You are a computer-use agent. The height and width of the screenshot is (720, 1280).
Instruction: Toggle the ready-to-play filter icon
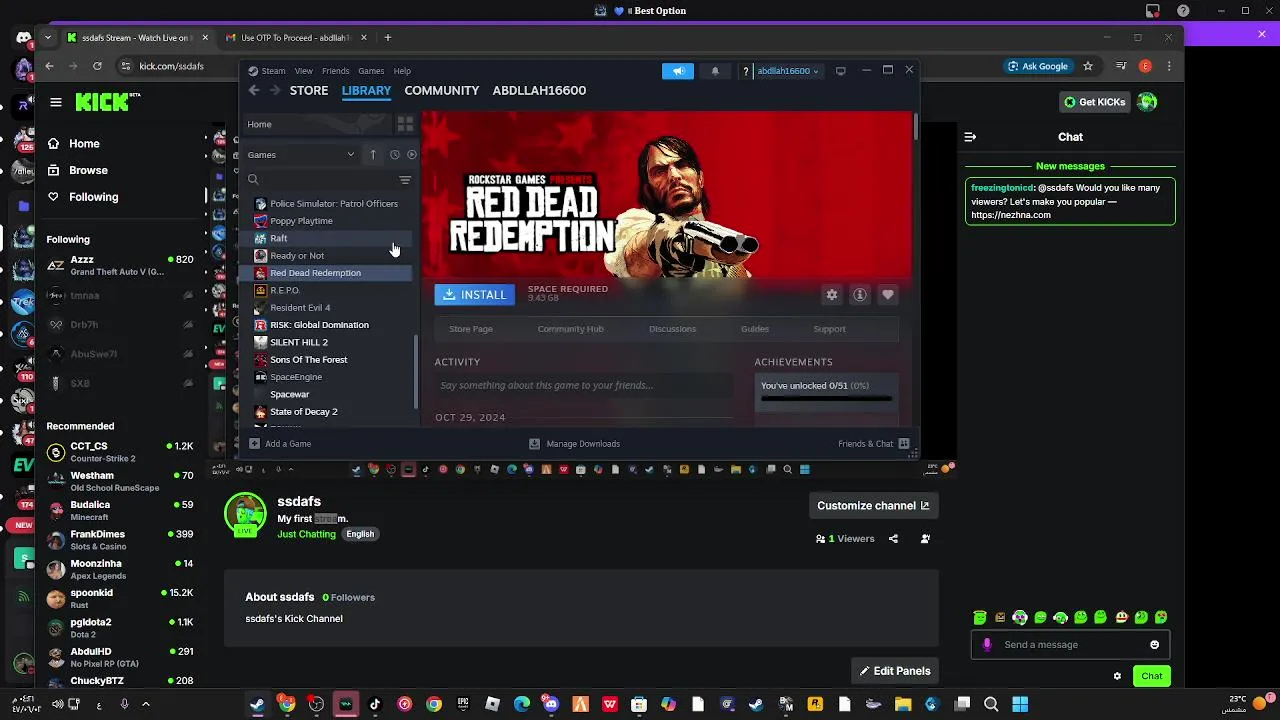pyautogui.click(x=411, y=155)
